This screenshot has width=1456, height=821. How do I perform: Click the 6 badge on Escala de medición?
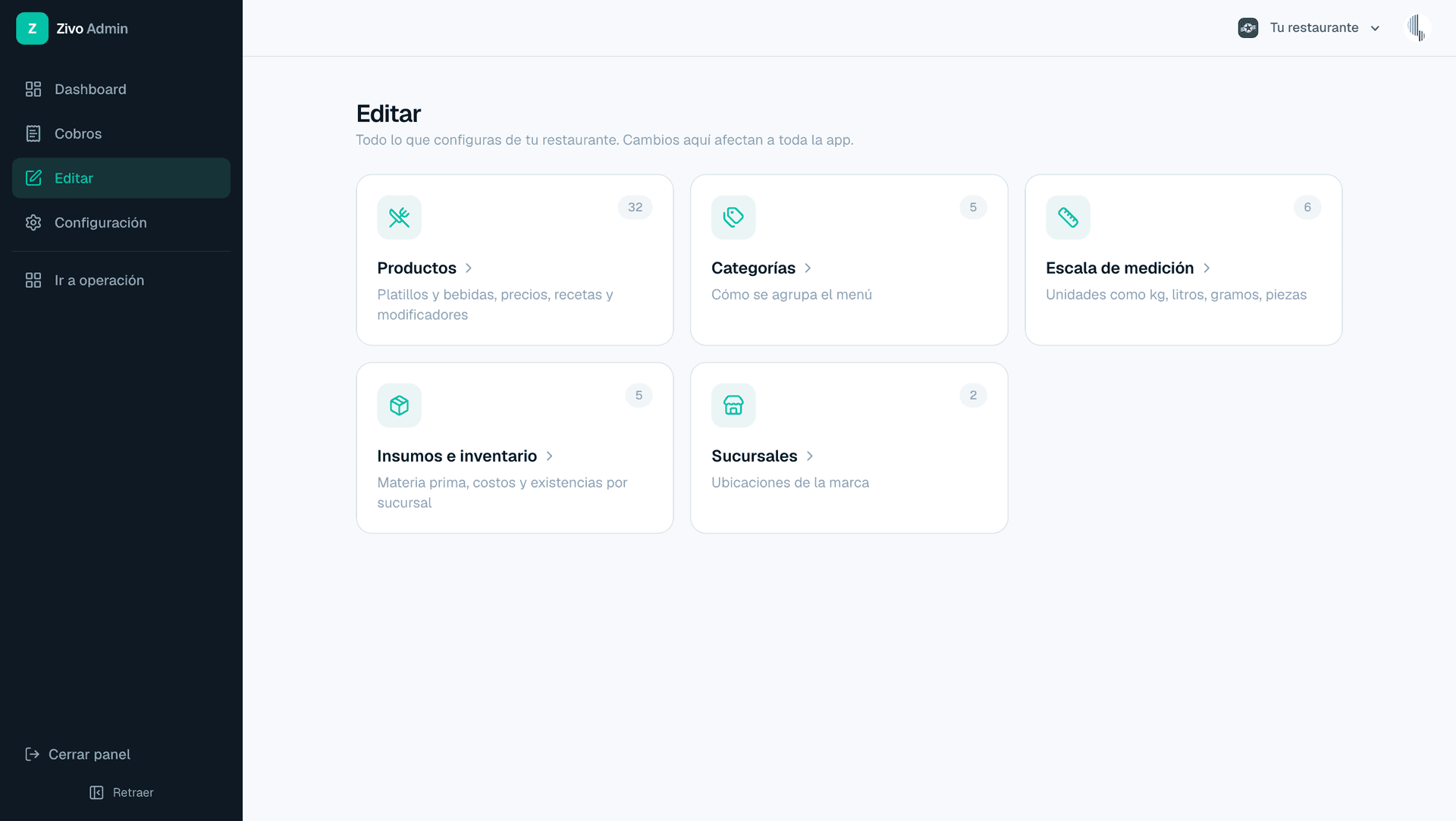coord(1307,208)
